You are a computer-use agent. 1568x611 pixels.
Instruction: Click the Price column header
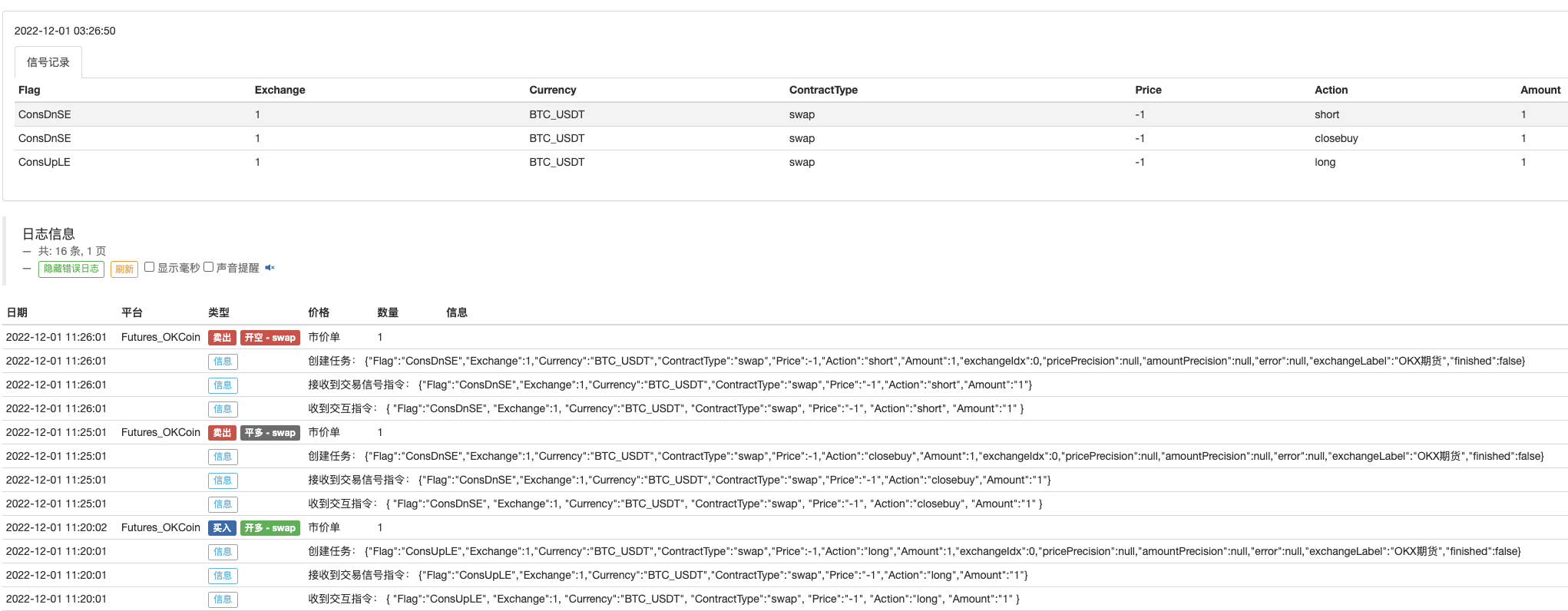click(x=1148, y=90)
